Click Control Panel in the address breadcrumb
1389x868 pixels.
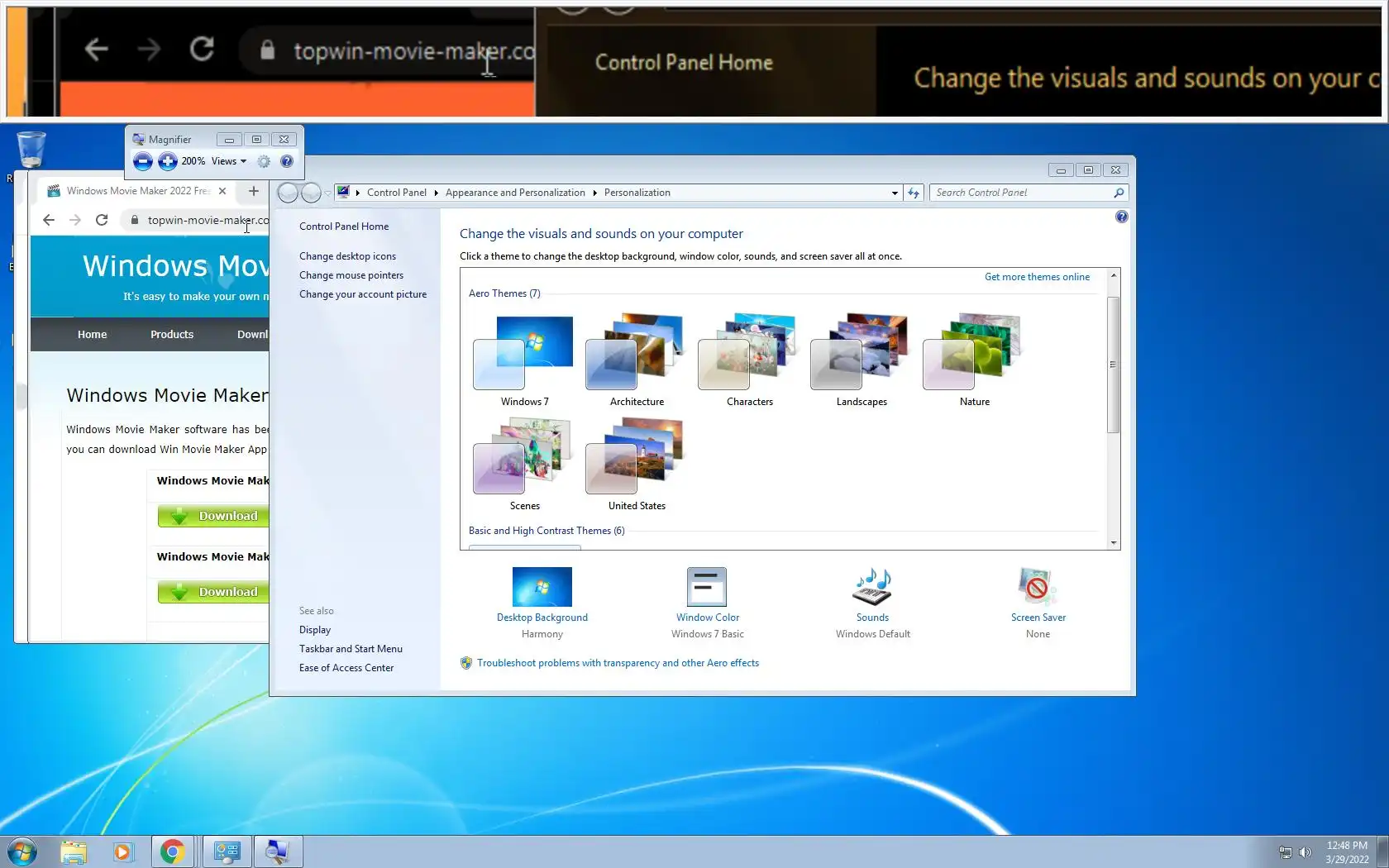pos(397,193)
